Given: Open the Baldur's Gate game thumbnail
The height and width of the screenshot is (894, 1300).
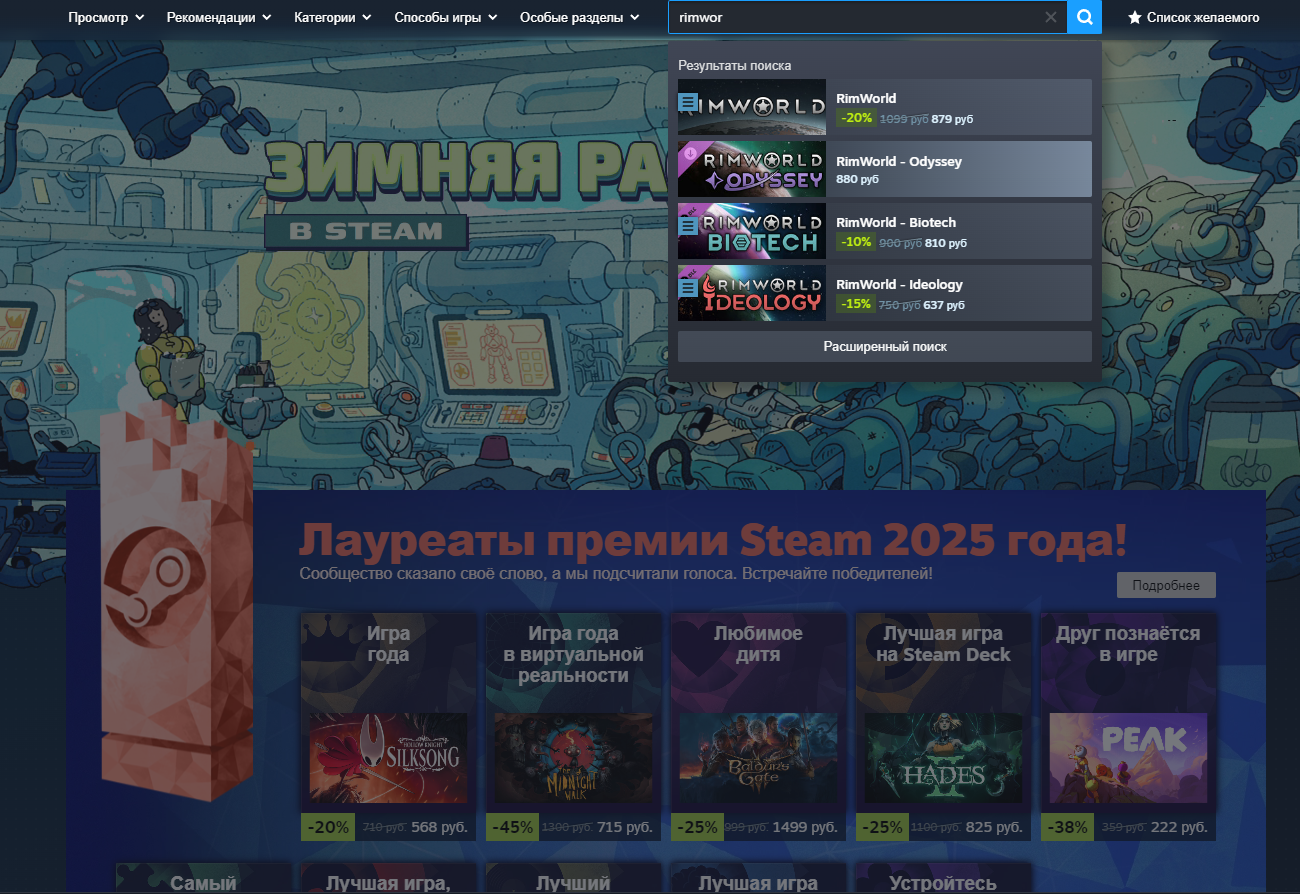Looking at the screenshot, I should click(758, 758).
